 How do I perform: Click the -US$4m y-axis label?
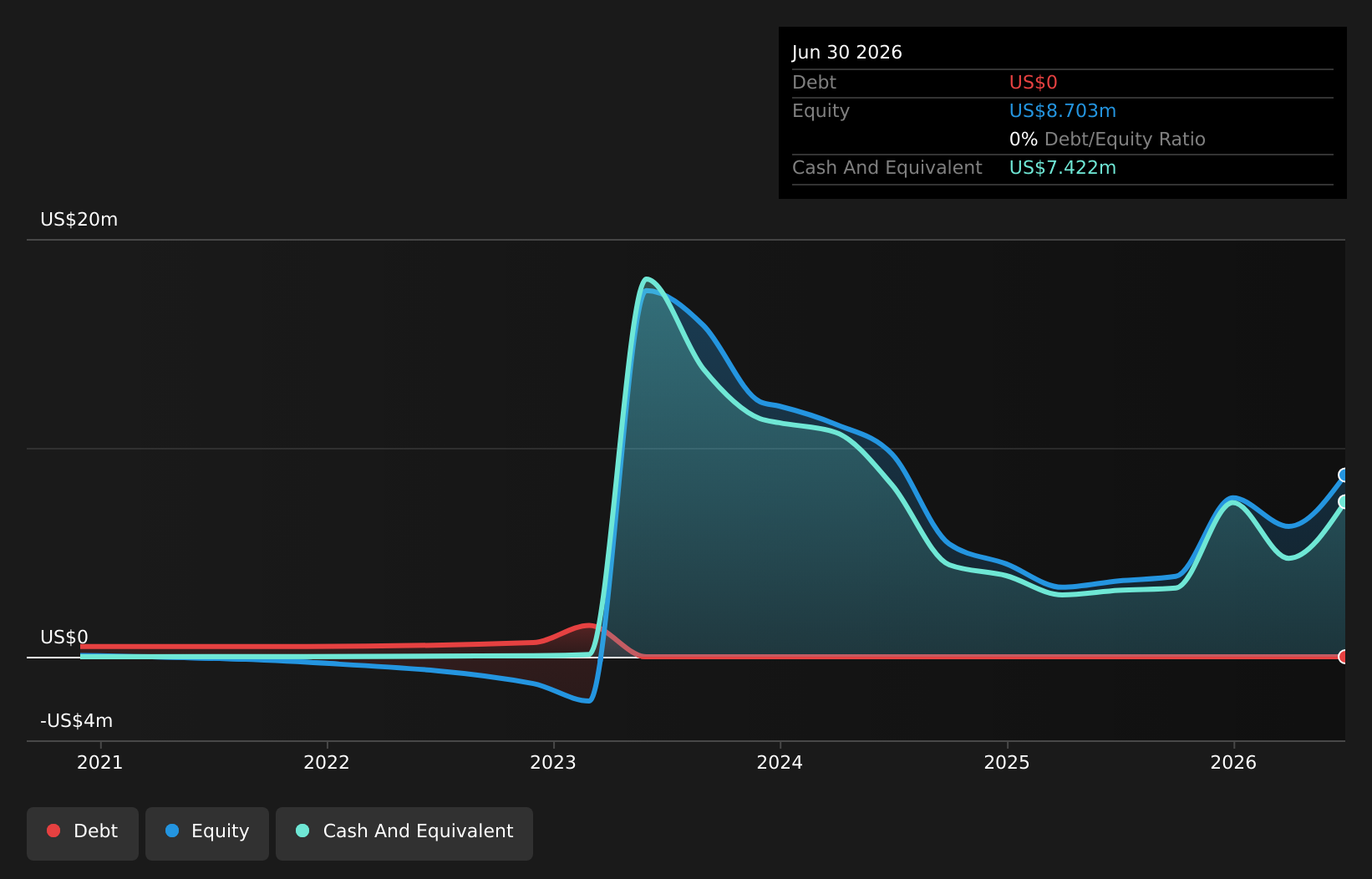76,721
